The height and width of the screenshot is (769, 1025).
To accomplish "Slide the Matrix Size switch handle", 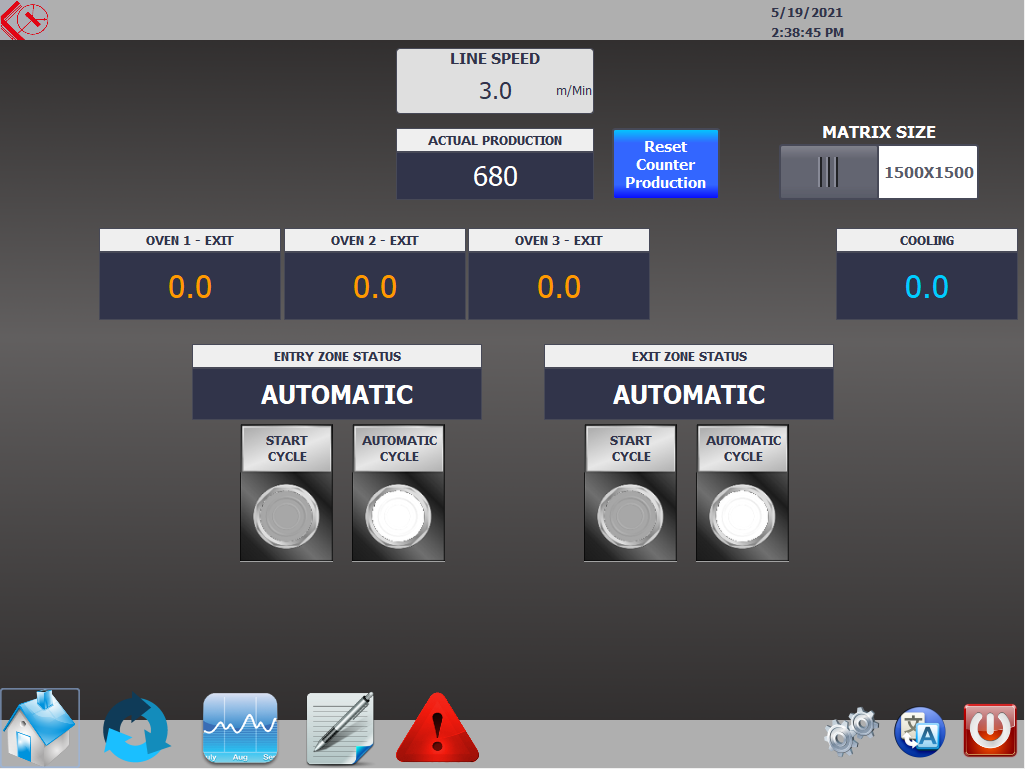I will coord(829,172).
